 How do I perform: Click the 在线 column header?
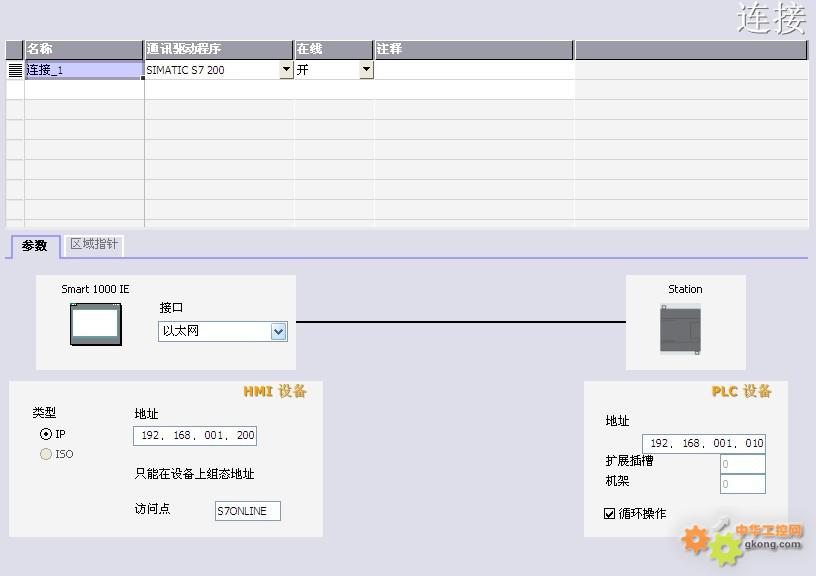[334, 49]
